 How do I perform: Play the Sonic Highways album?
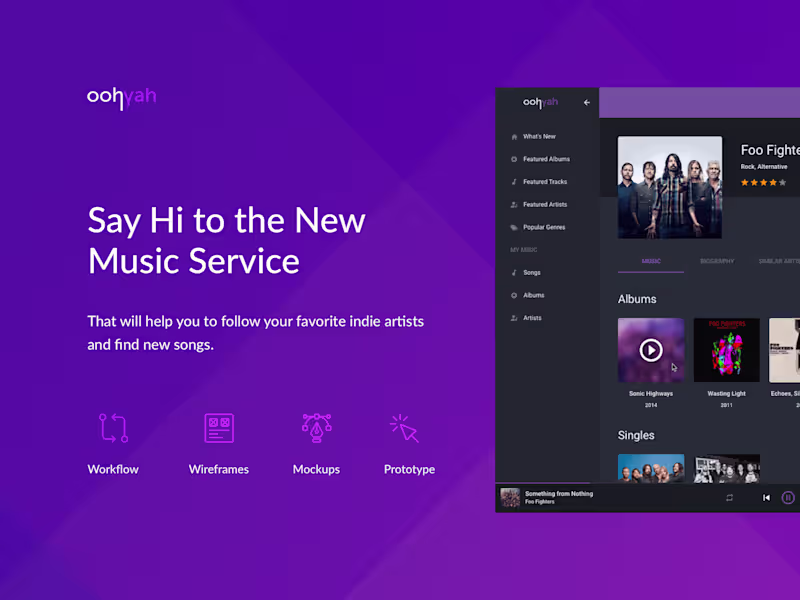coord(651,350)
